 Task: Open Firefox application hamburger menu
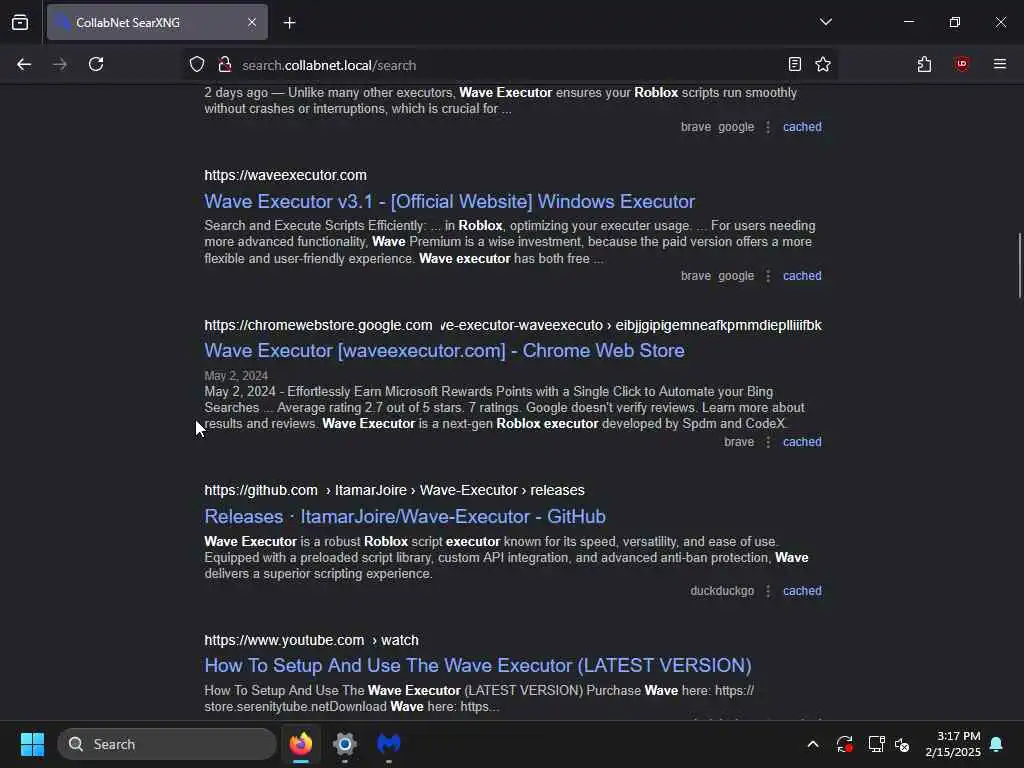(1000, 65)
